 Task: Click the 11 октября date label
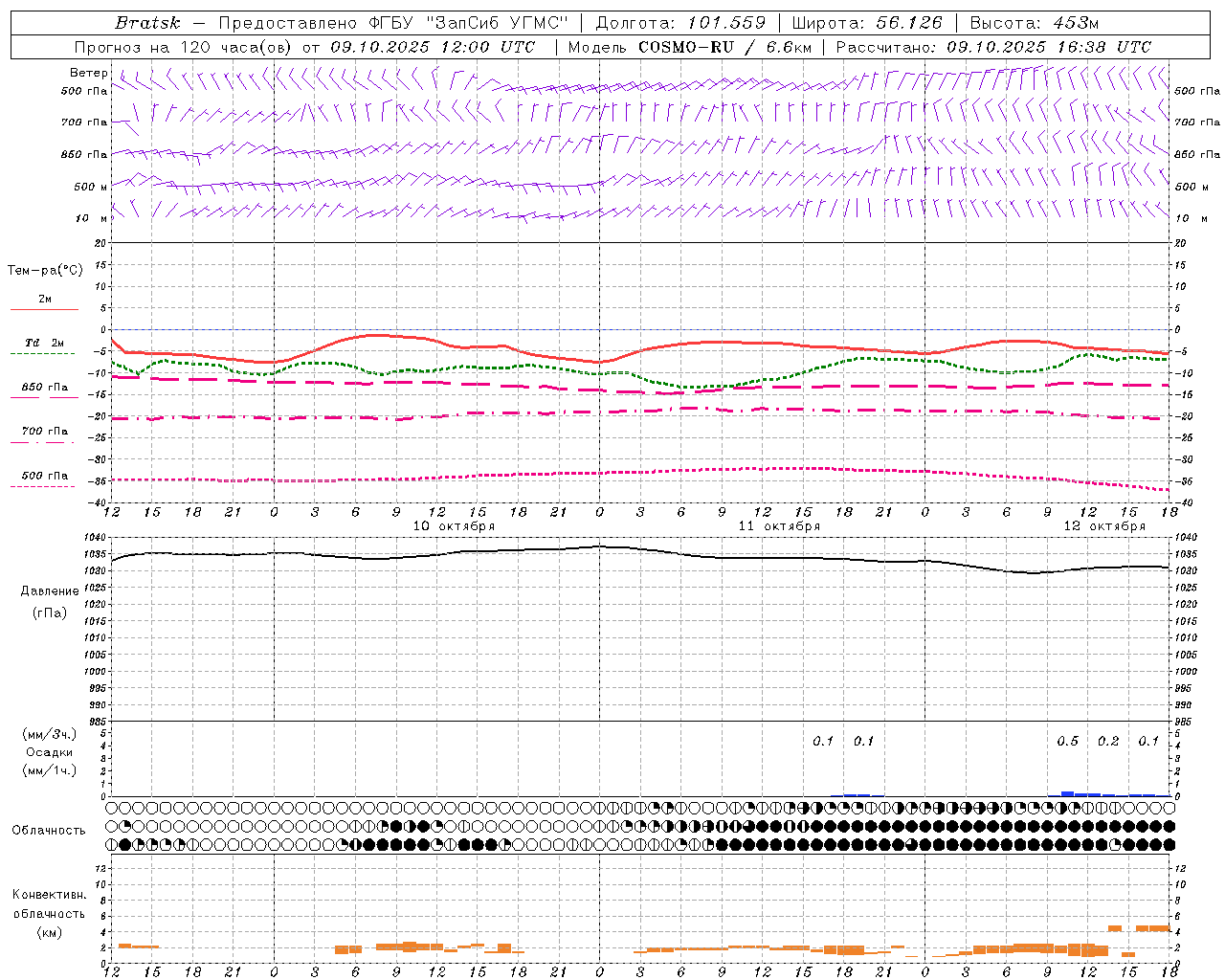779,526
